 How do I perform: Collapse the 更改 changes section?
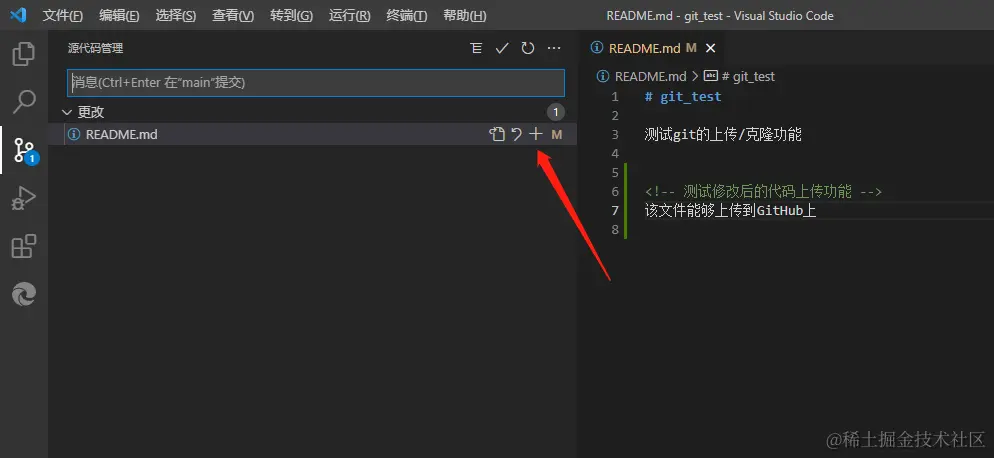[x=67, y=112]
